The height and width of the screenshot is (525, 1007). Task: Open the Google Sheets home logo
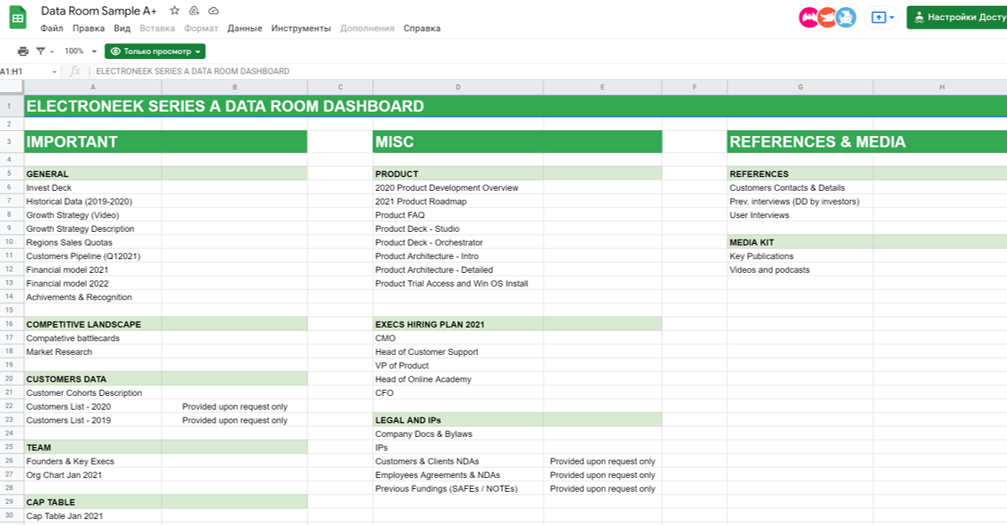point(18,18)
